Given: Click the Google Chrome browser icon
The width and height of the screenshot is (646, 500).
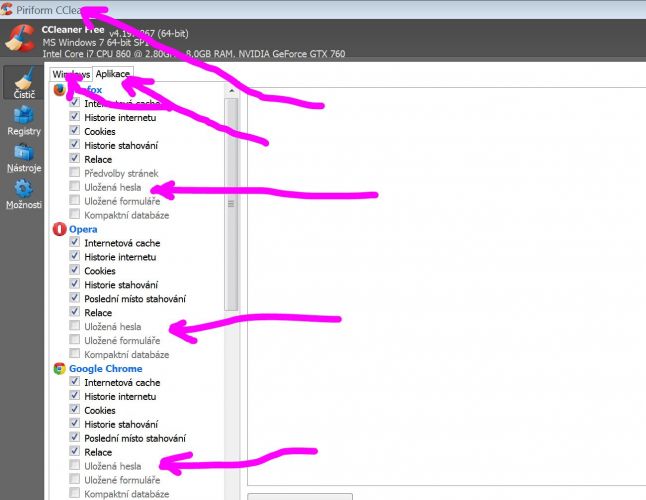Looking at the screenshot, I should click(x=60, y=369).
